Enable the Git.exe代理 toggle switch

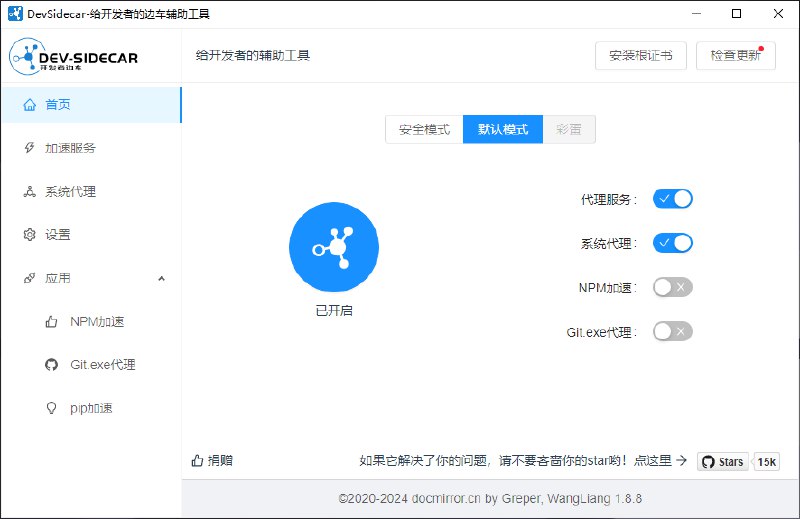pyautogui.click(x=673, y=331)
